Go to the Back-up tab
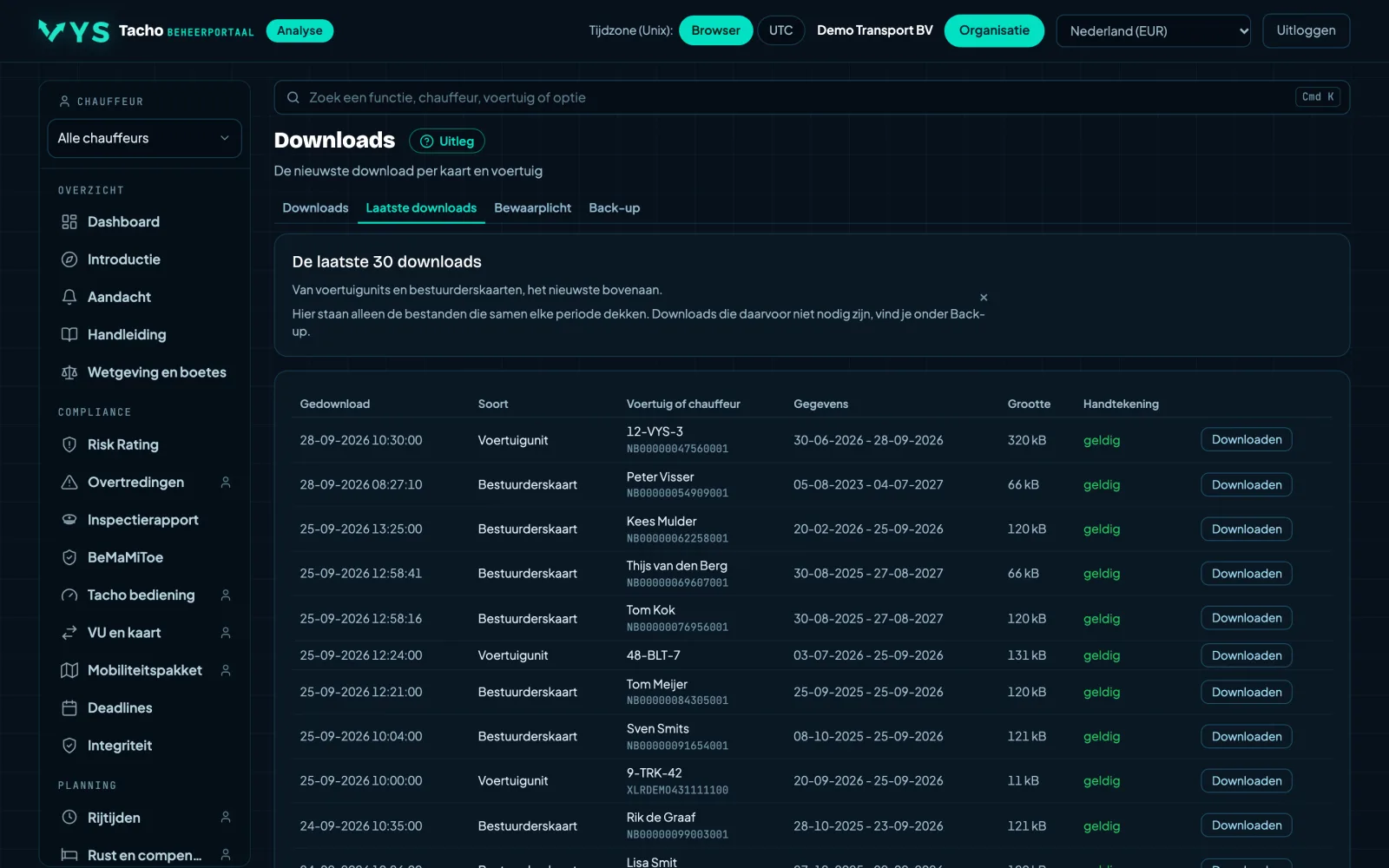 click(x=614, y=208)
